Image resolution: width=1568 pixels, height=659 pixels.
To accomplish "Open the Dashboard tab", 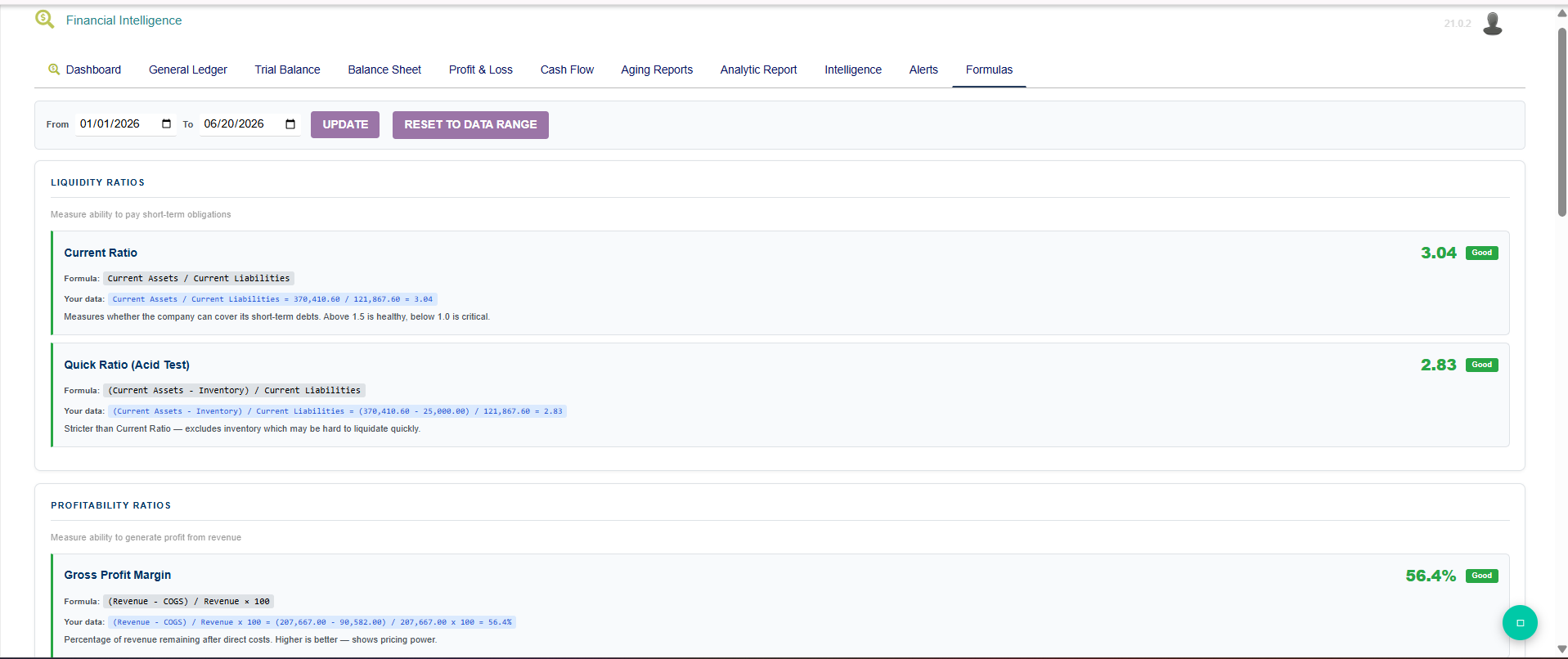I will [85, 70].
